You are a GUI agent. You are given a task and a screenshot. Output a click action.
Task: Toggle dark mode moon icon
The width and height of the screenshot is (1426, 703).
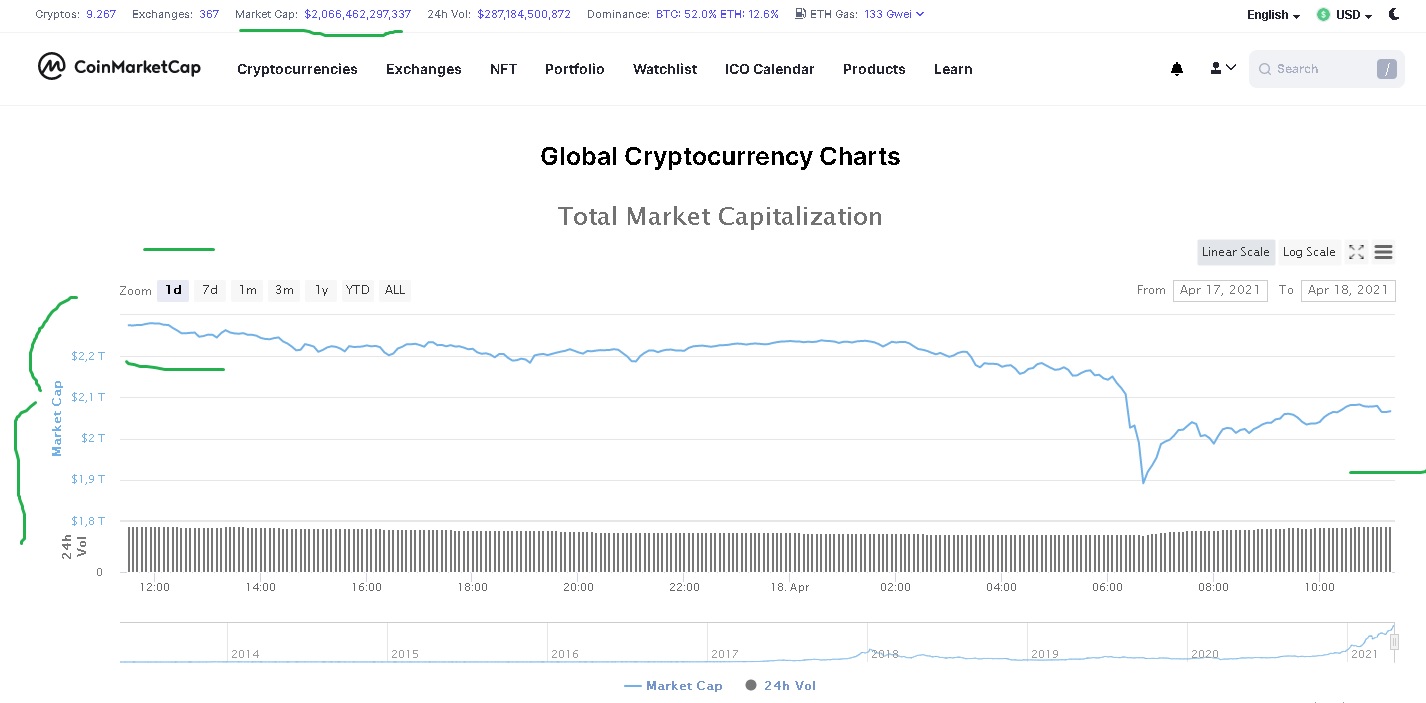point(1395,14)
